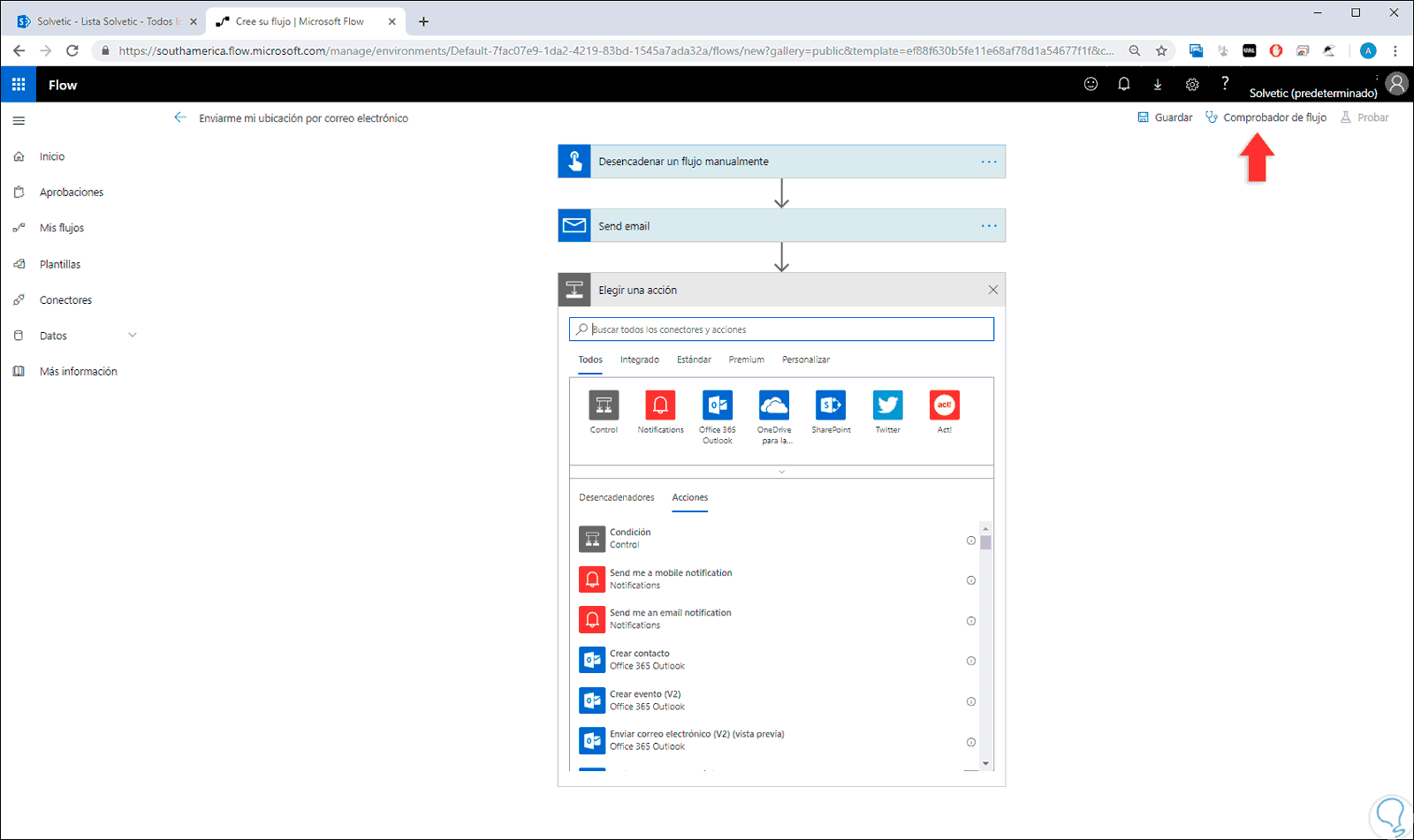Open Plantillas in sidebar
The height and width of the screenshot is (840, 1414).
pyautogui.click(x=60, y=264)
